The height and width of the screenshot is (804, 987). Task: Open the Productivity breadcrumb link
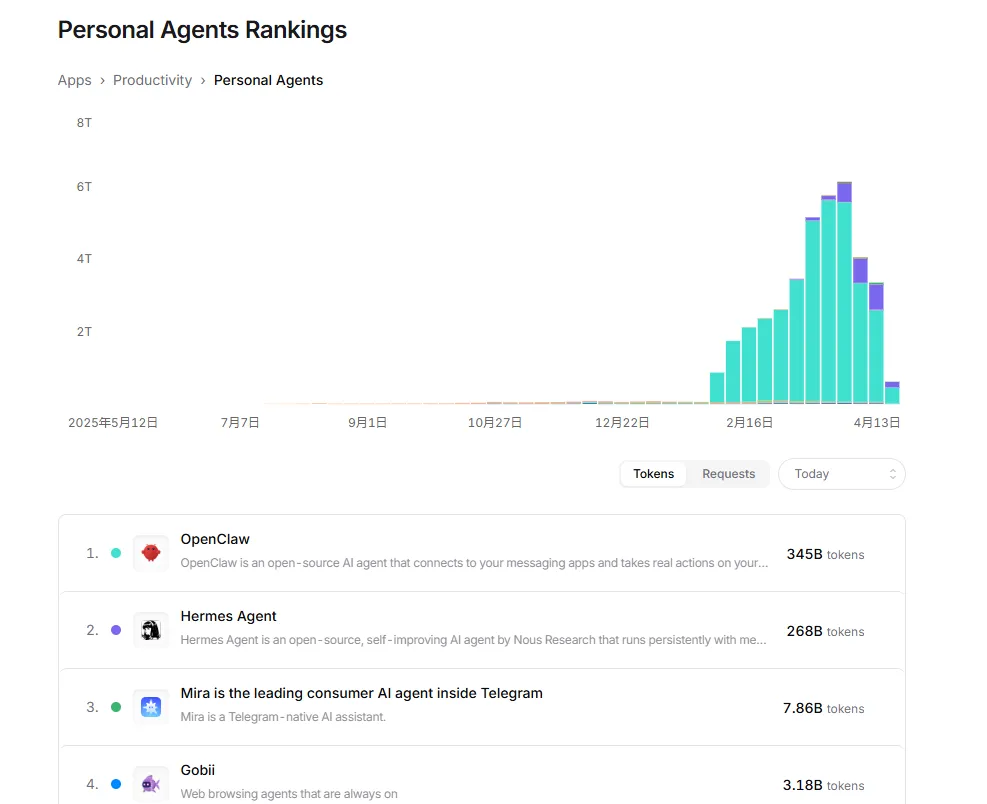[x=152, y=80]
